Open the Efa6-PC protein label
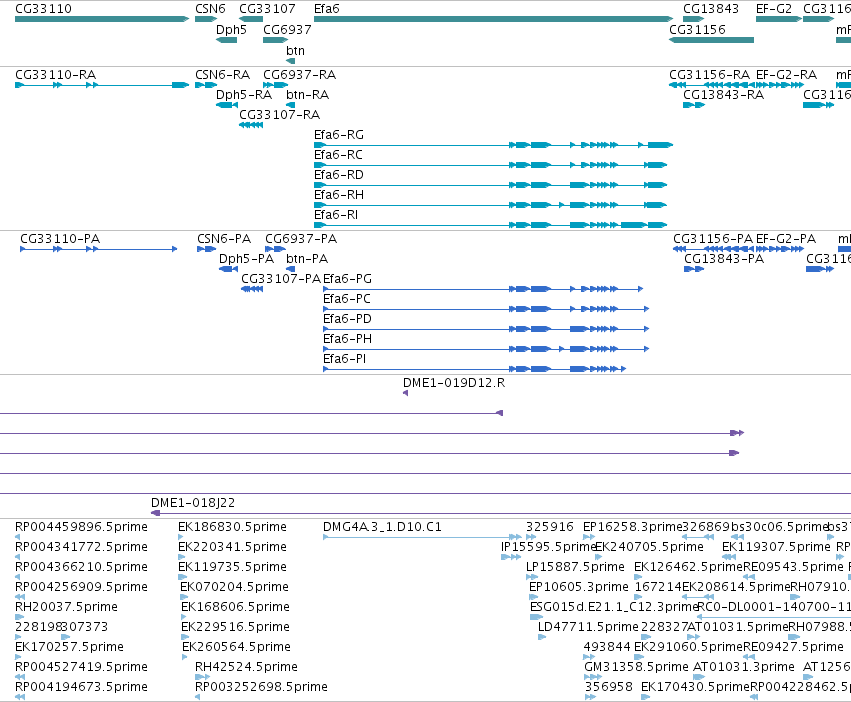The width and height of the screenshot is (851, 702). click(347, 299)
